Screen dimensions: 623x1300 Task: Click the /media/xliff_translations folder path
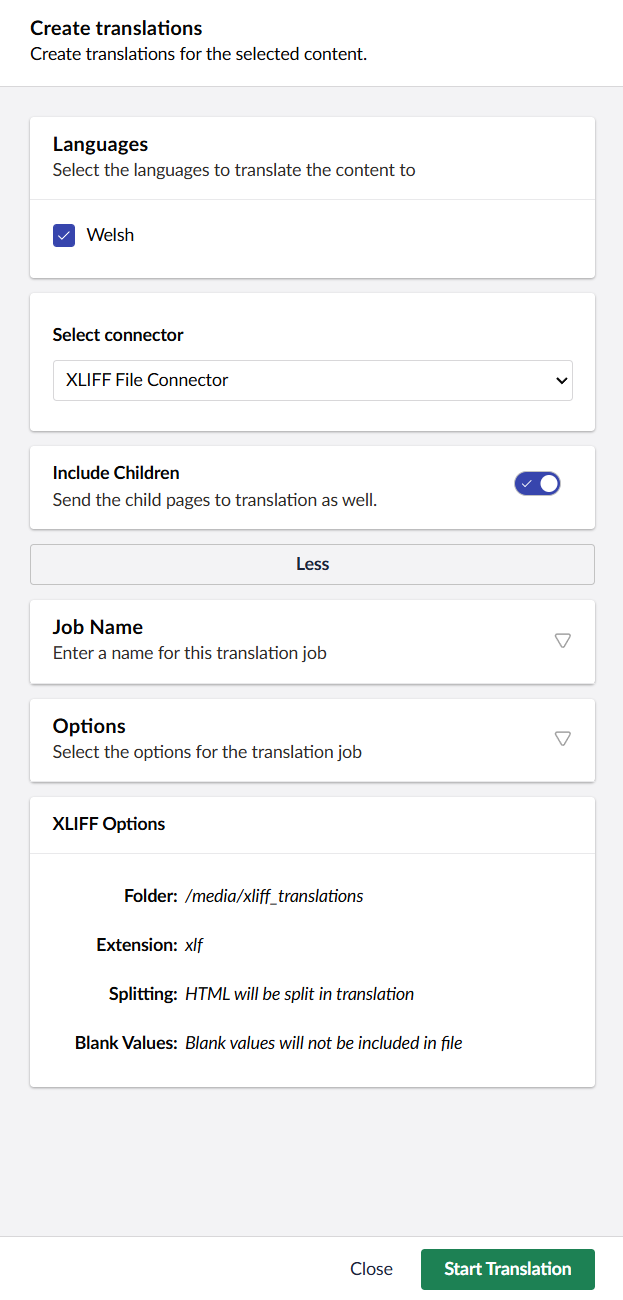[274, 896]
